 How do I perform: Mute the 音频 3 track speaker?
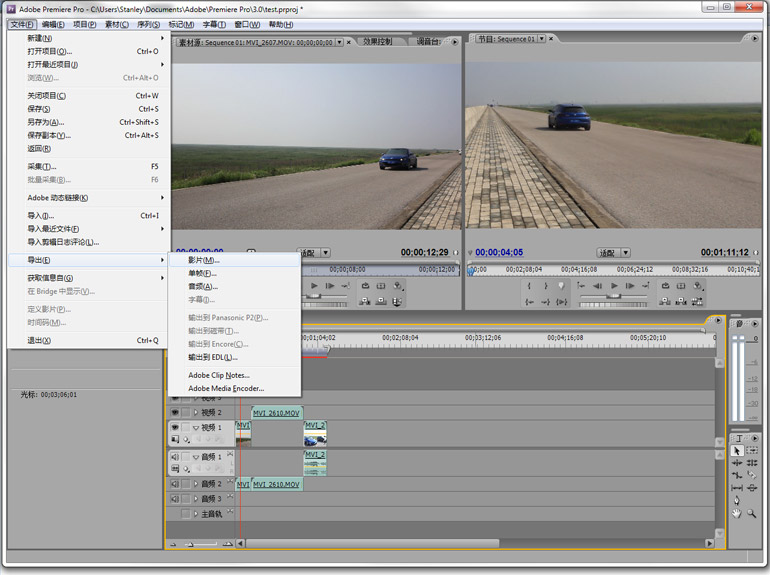[175, 499]
